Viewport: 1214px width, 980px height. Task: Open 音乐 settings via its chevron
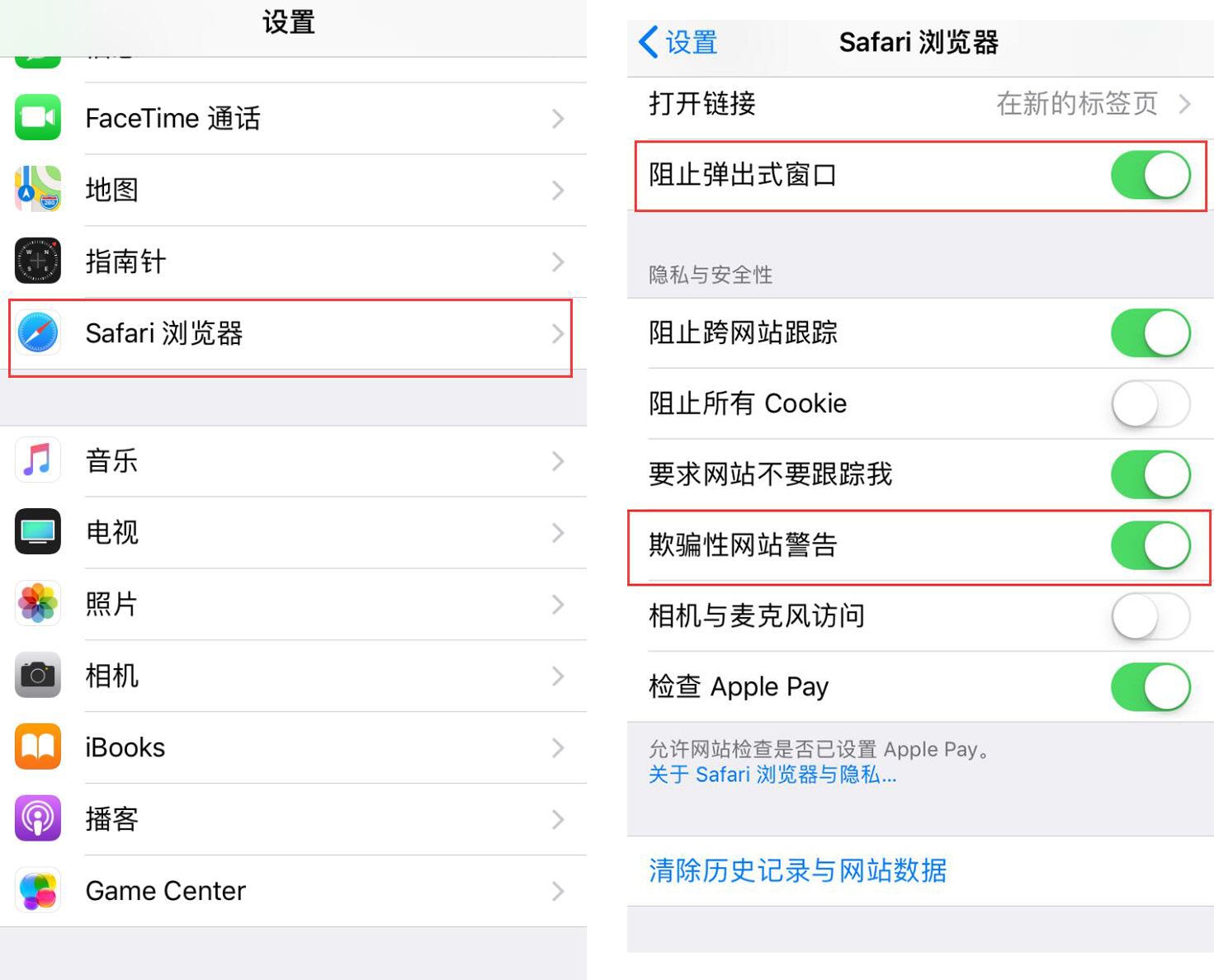click(558, 460)
